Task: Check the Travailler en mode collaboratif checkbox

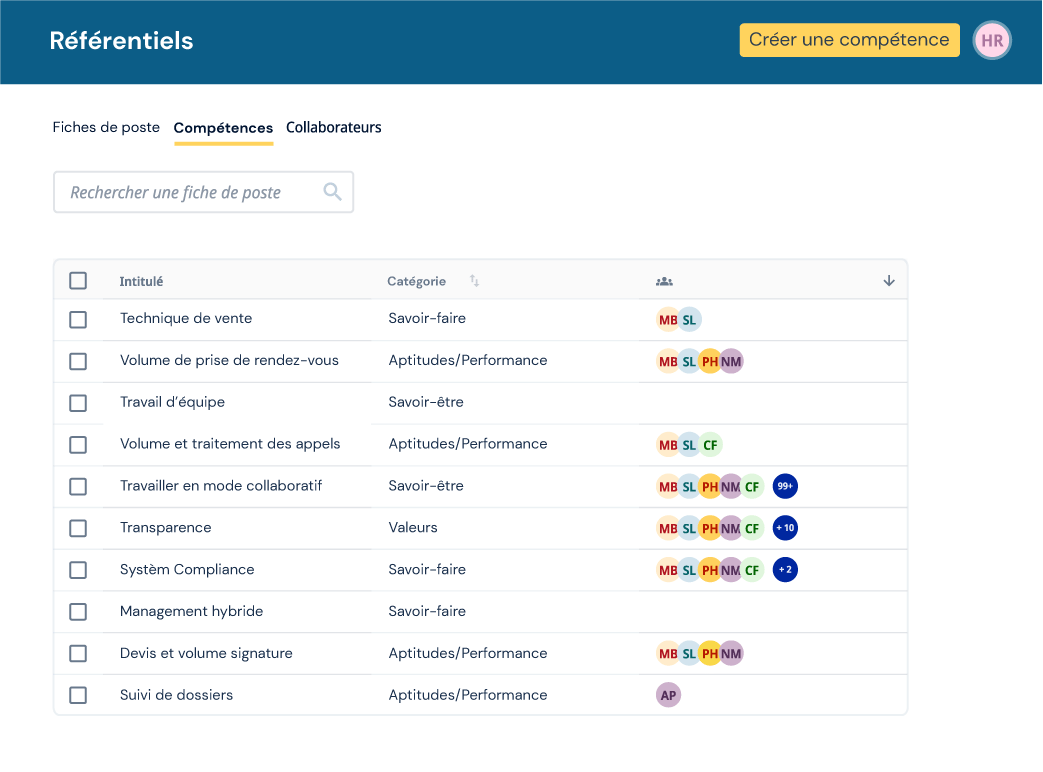Action: pos(78,487)
